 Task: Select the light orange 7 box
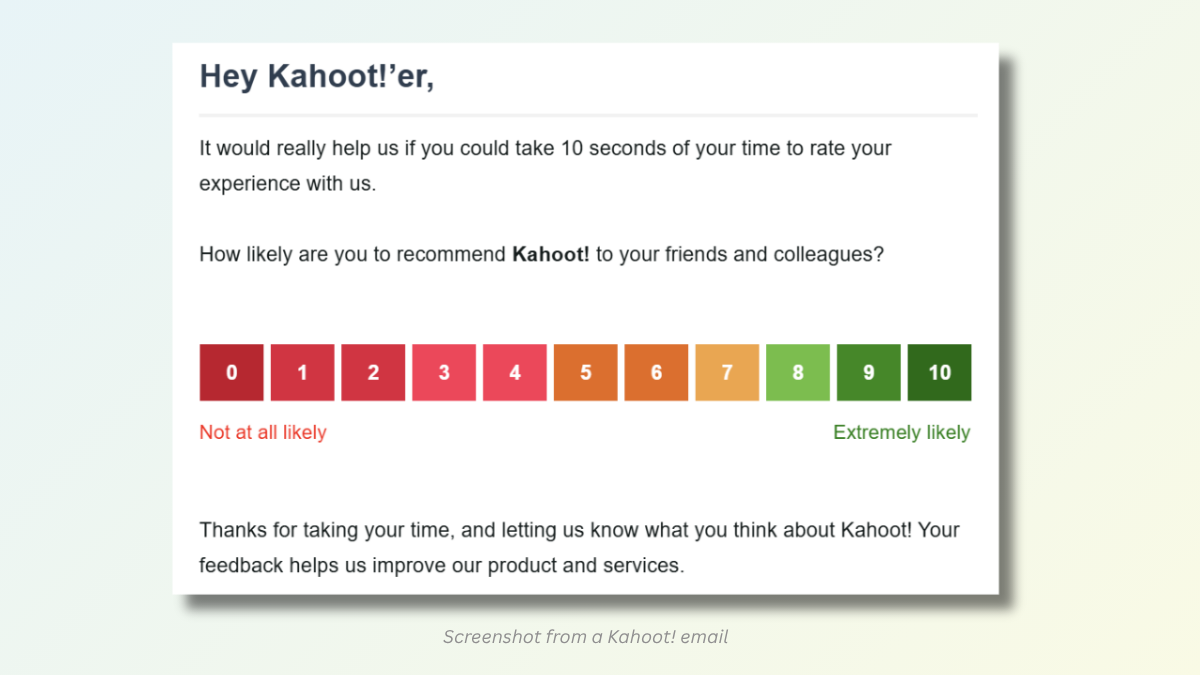click(727, 373)
